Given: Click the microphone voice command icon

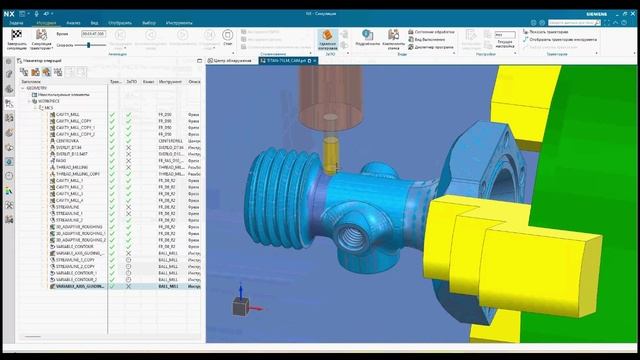Looking at the screenshot, I should [36, 14].
